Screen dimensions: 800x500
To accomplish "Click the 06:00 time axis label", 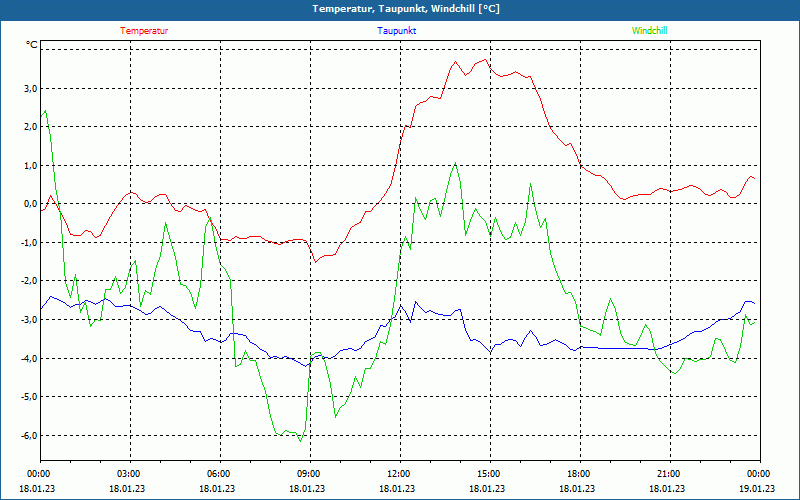I will click(x=220, y=474).
